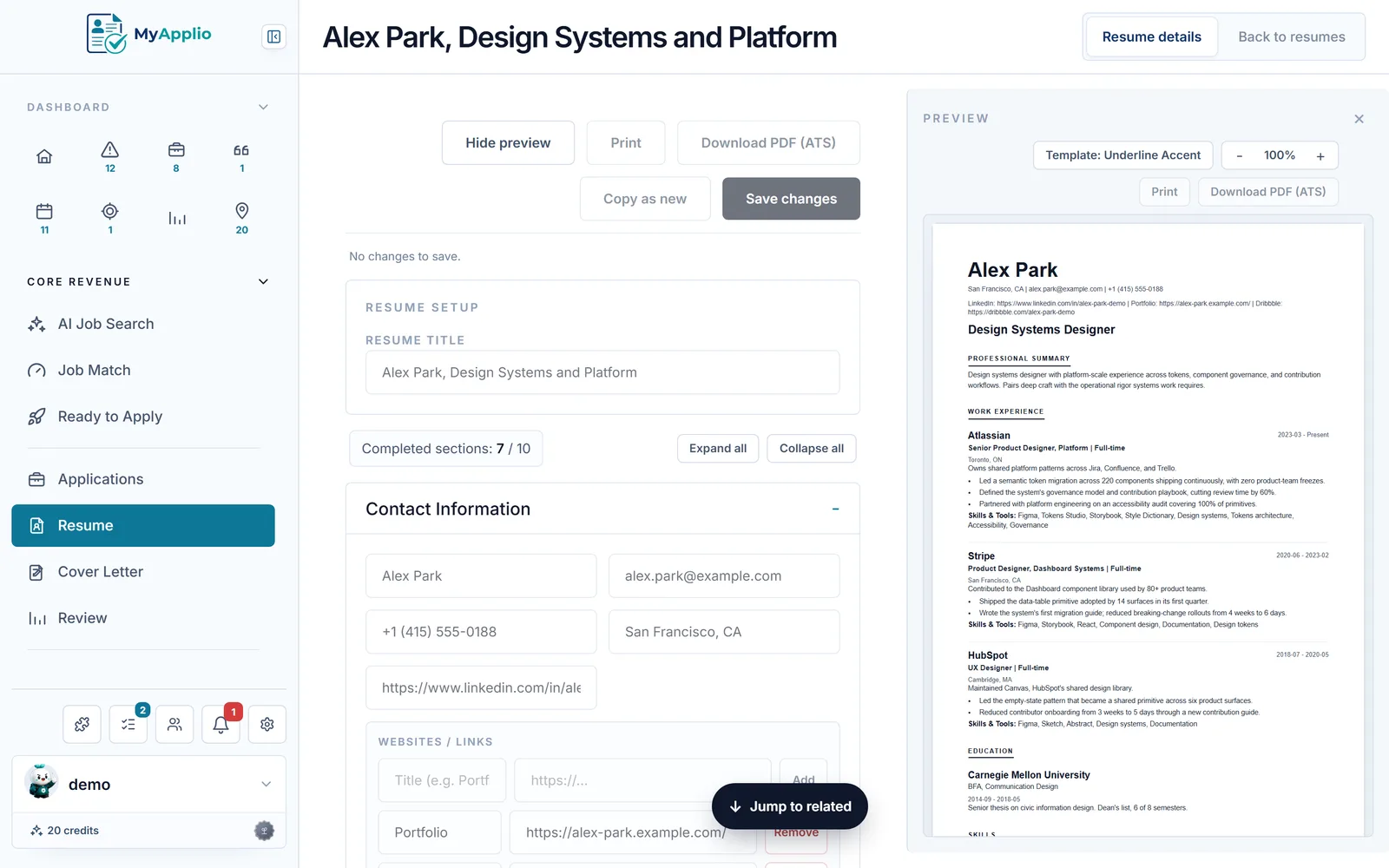Select Resume in the sidebar

point(143,525)
